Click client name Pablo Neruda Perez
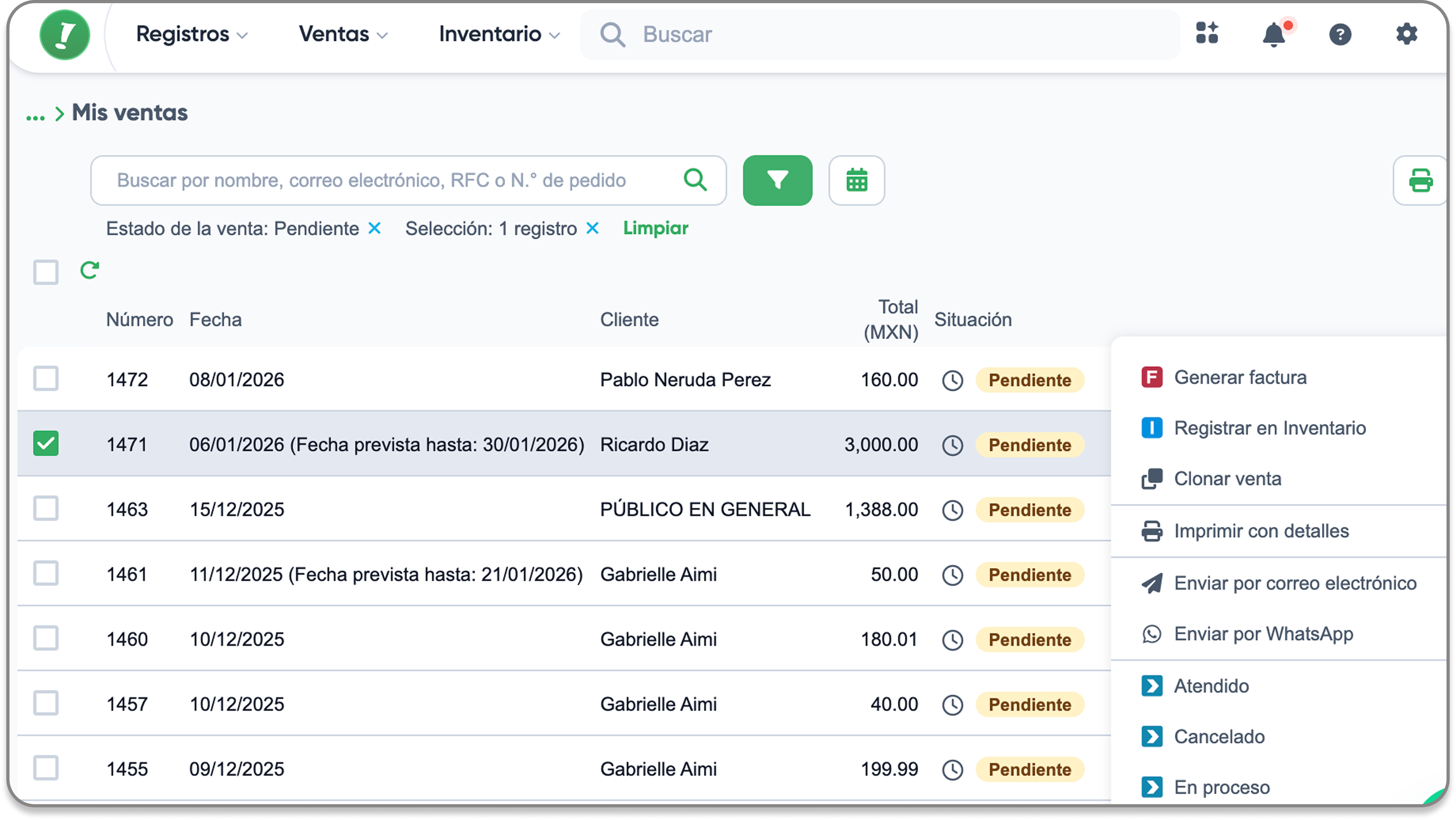This screenshot has height=820, width=1456. [685, 380]
